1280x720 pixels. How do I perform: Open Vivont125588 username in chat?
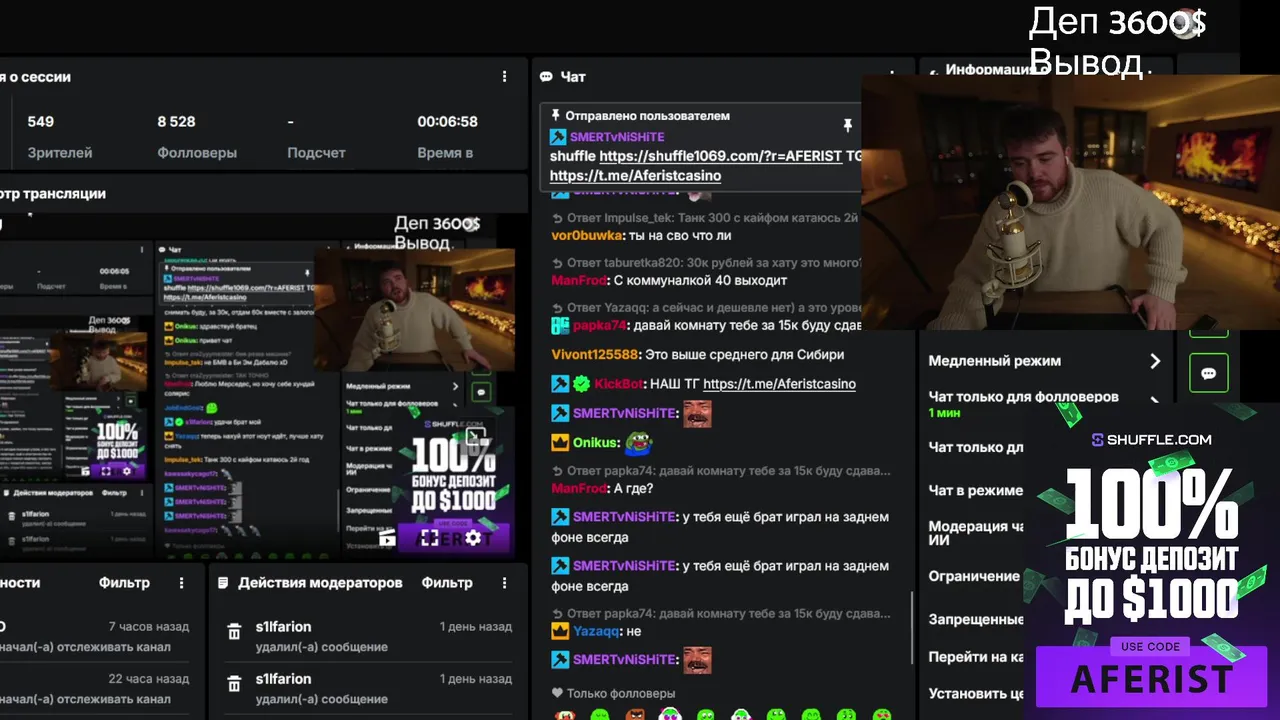(x=594, y=355)
